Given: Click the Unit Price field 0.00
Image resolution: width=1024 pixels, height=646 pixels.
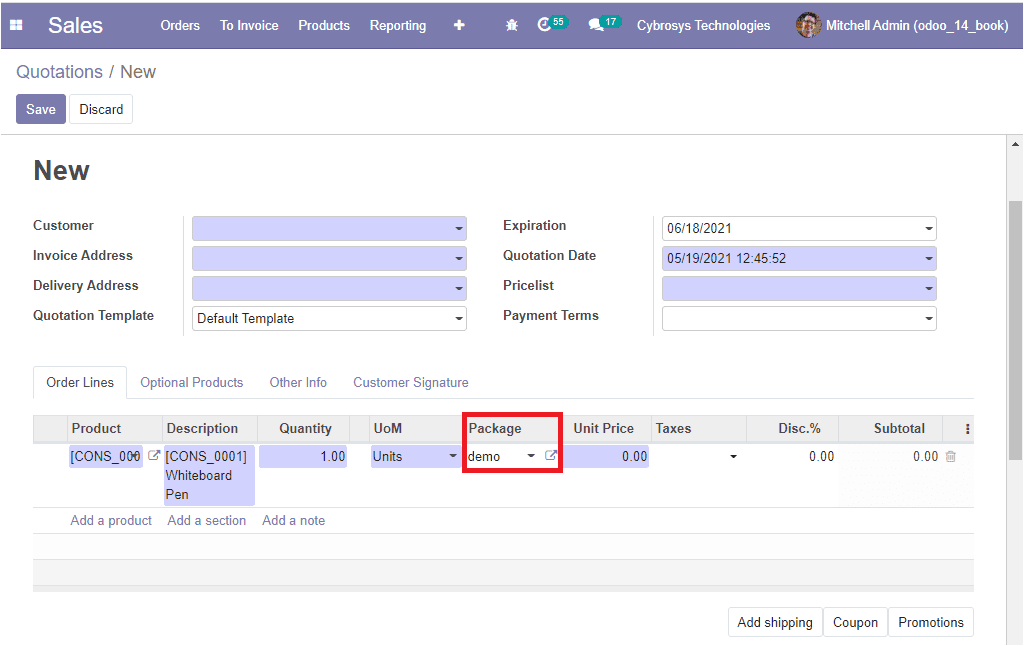Looking at the screenshot, I should click(x=607, y=456).
